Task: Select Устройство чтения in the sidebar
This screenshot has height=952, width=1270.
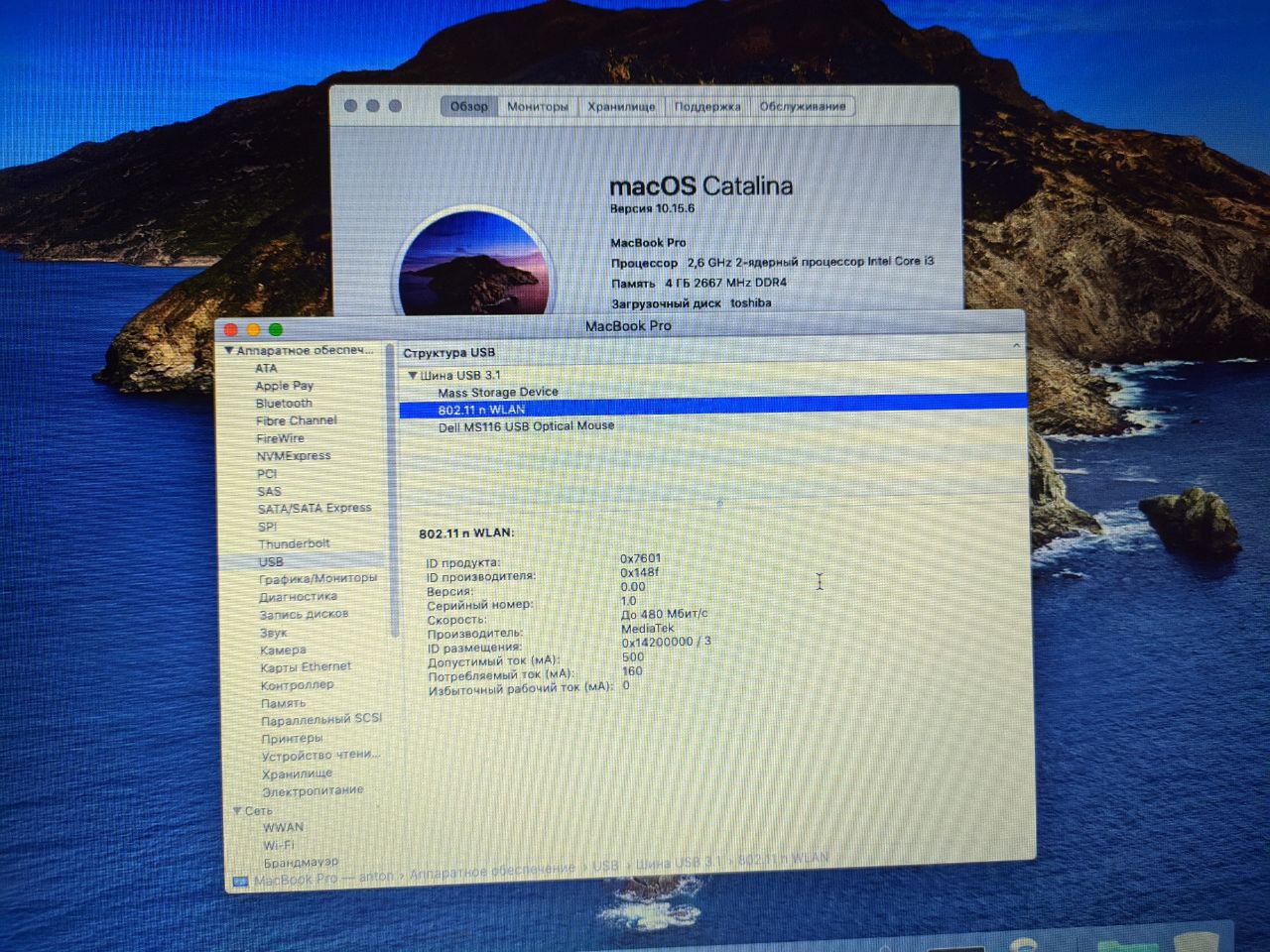Action: coord(320,755)
